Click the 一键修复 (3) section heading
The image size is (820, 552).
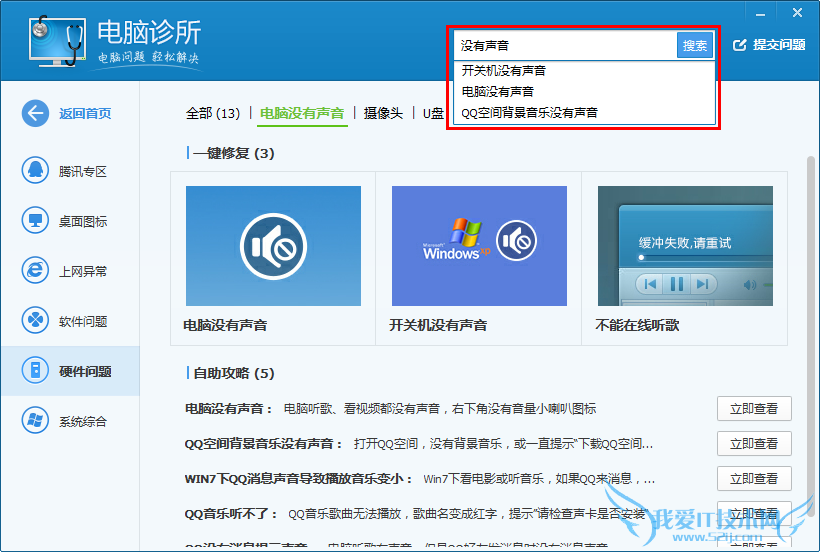[233, 153]
